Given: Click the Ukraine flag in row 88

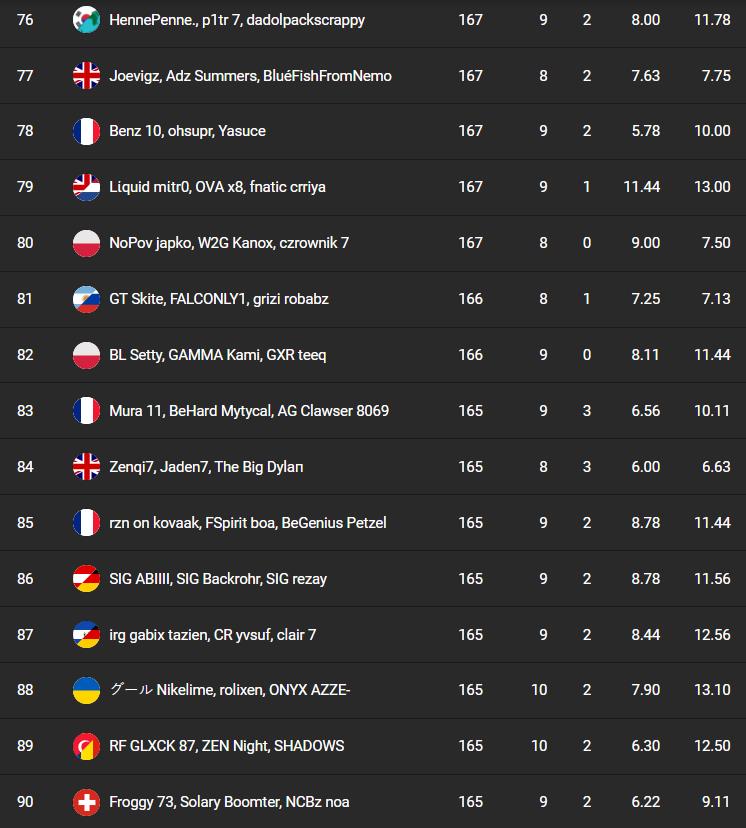Looking at the screenshot, I should [x=86, y=690].
